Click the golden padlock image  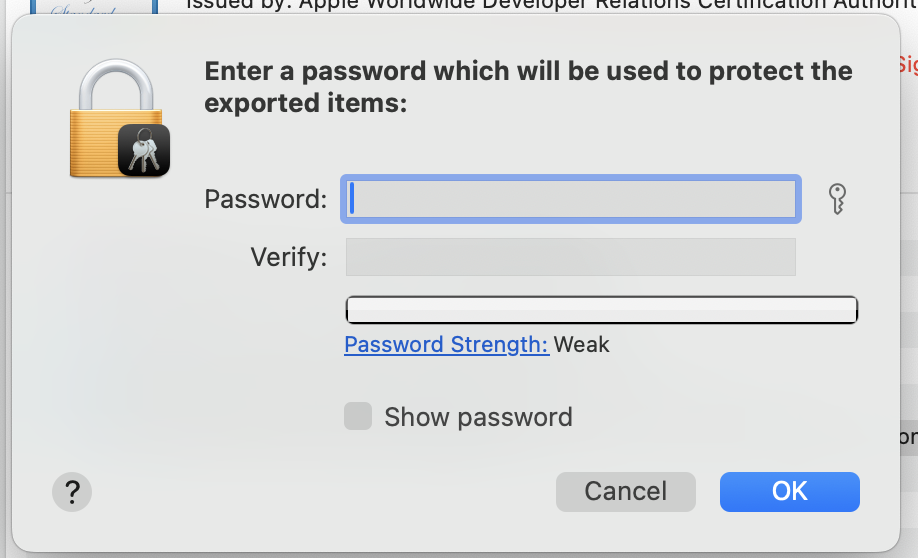115,117
